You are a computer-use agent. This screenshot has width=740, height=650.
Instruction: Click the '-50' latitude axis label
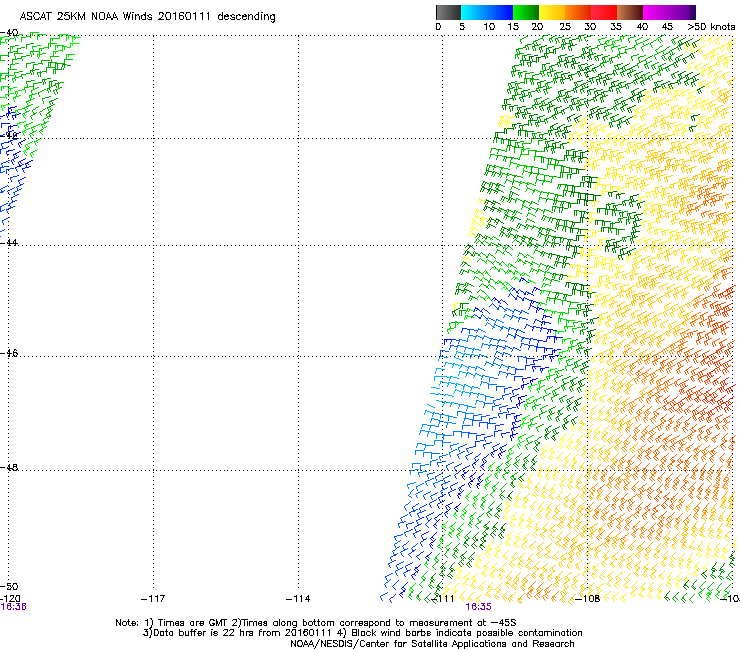[9, 587]
